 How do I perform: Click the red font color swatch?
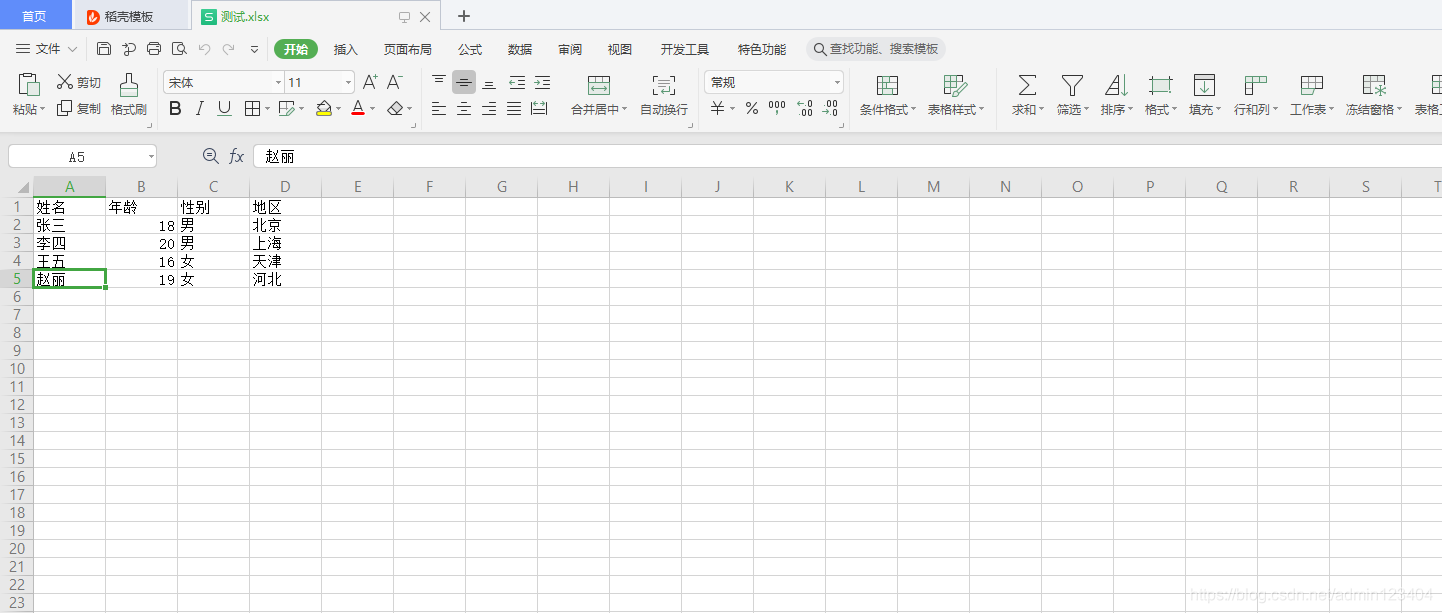tap(358, 108)
